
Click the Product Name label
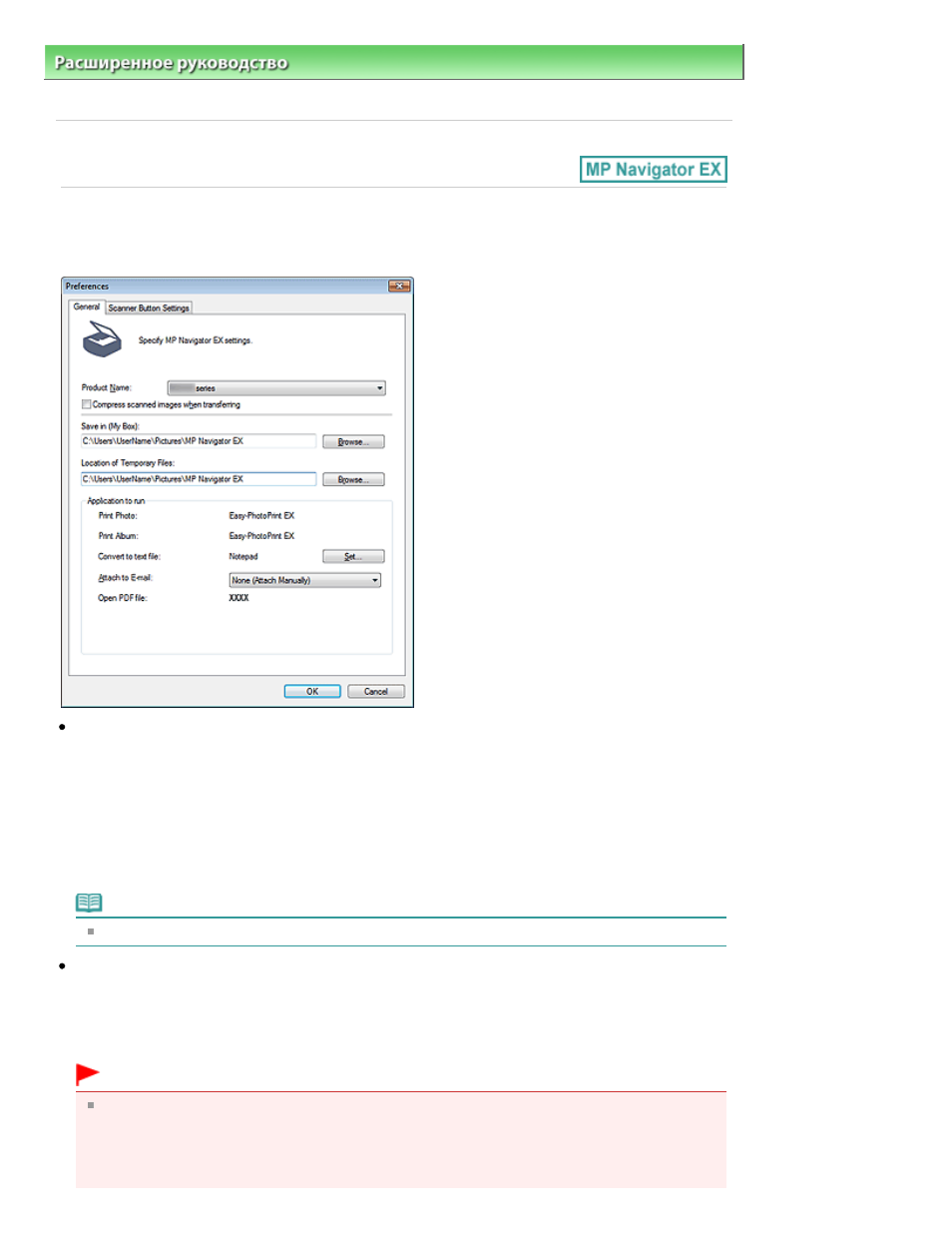(x=106, y=387)
